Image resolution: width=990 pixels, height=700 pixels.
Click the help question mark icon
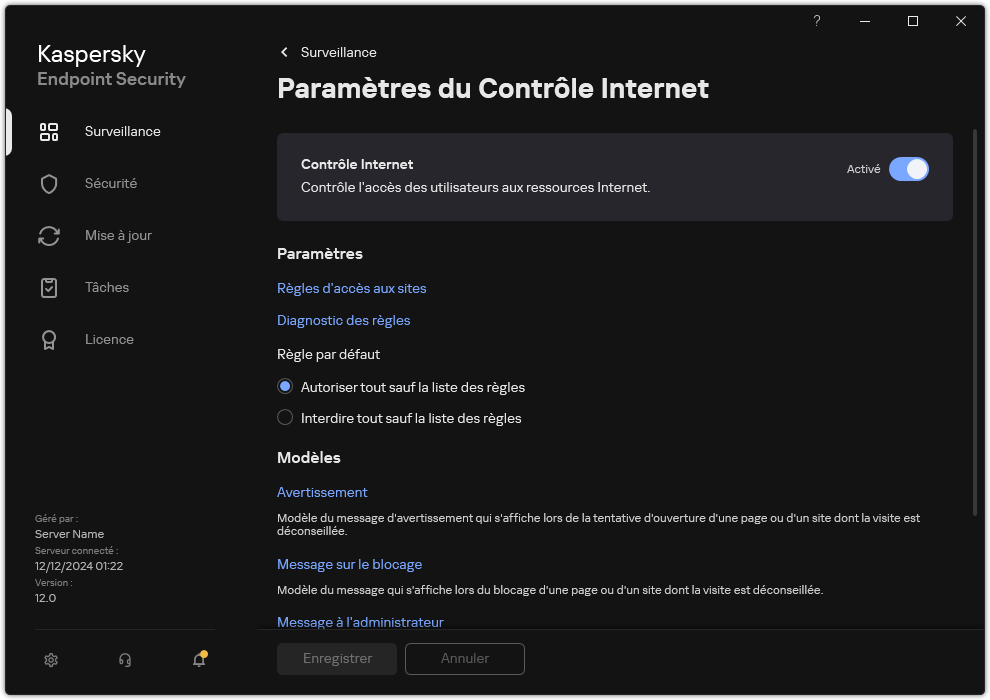[816, 21]
